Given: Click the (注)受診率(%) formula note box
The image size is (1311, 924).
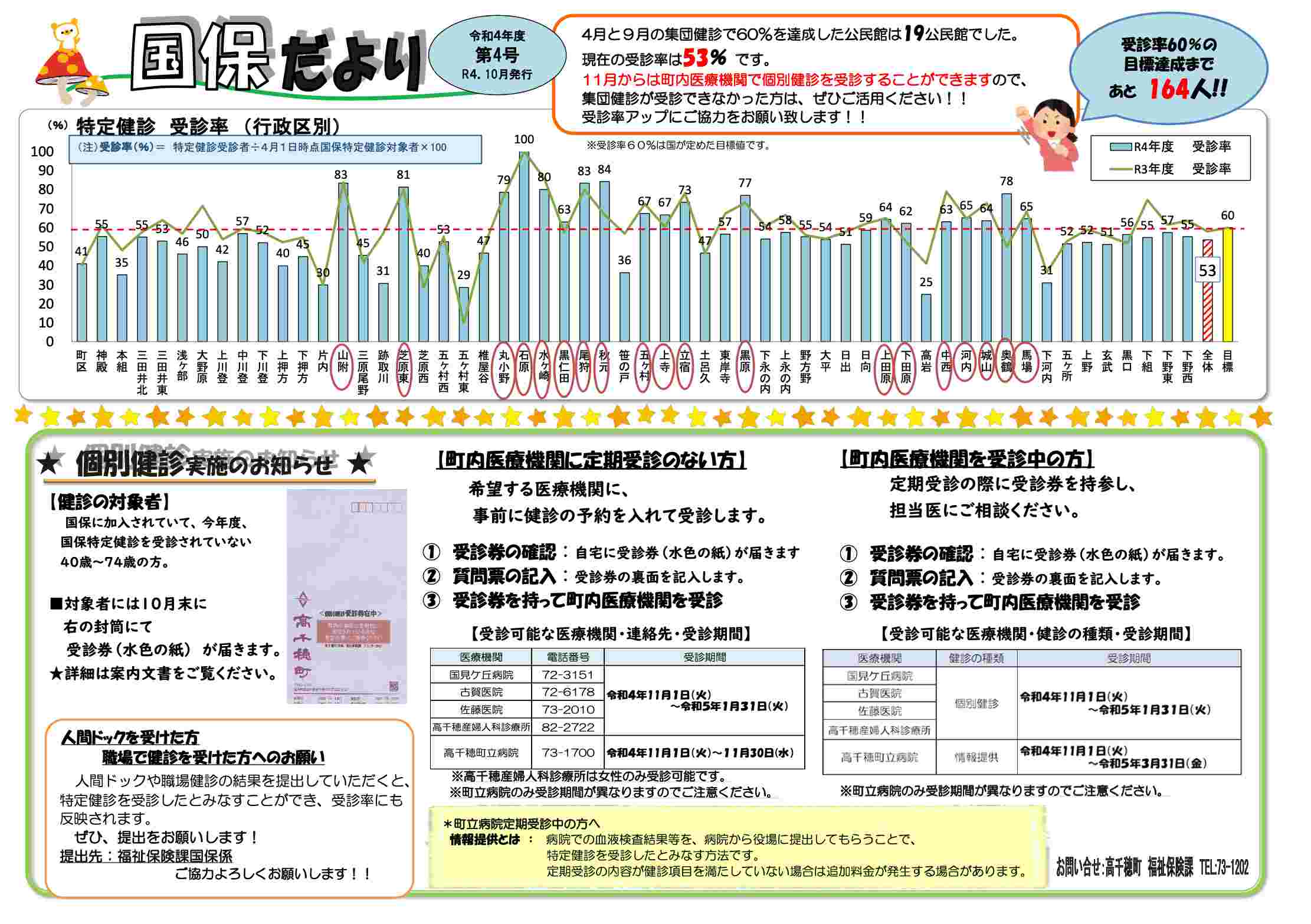Looking at the screenshot, I should point(277,149).
